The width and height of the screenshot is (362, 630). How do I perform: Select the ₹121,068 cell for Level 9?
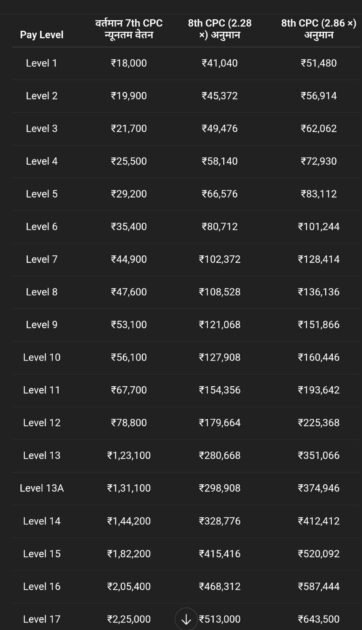220,325
